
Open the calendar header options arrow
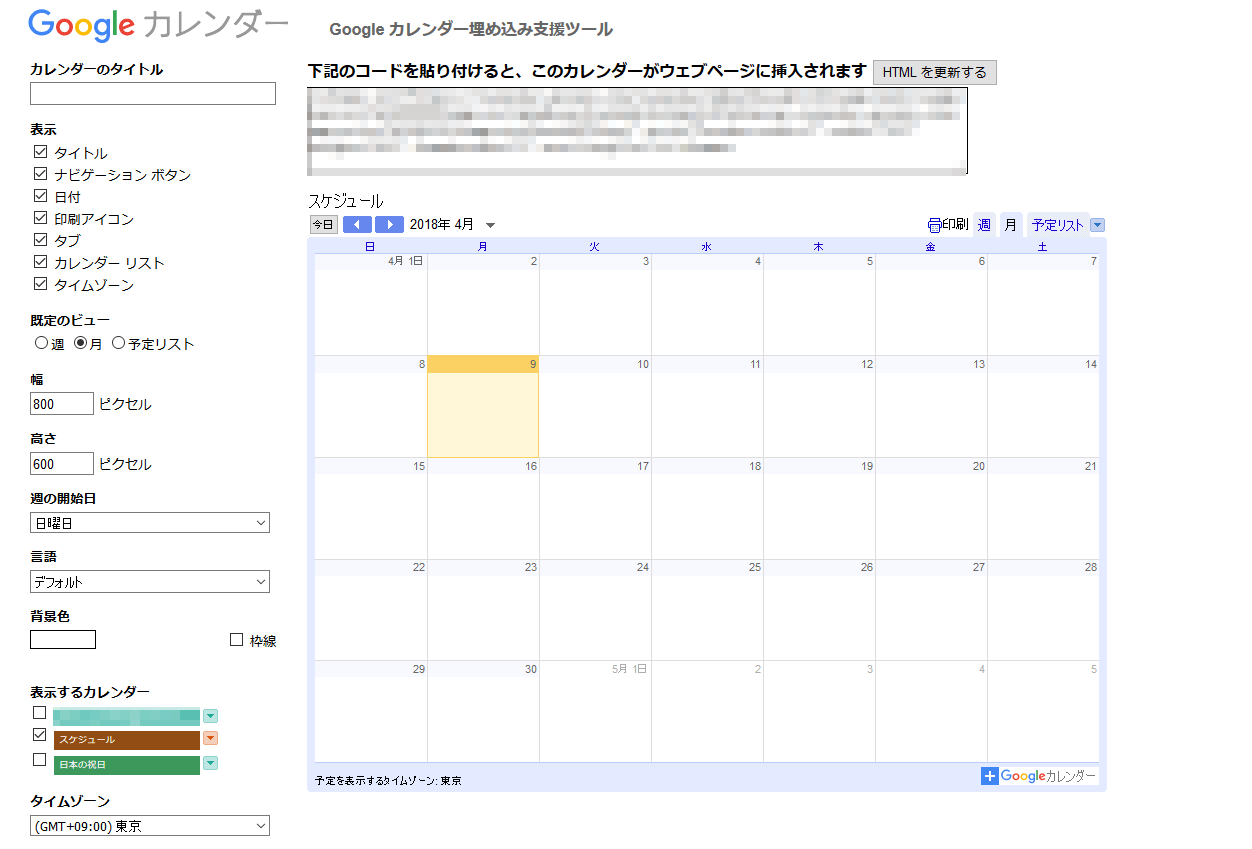pyautogui.click(x=1098, y=225)
